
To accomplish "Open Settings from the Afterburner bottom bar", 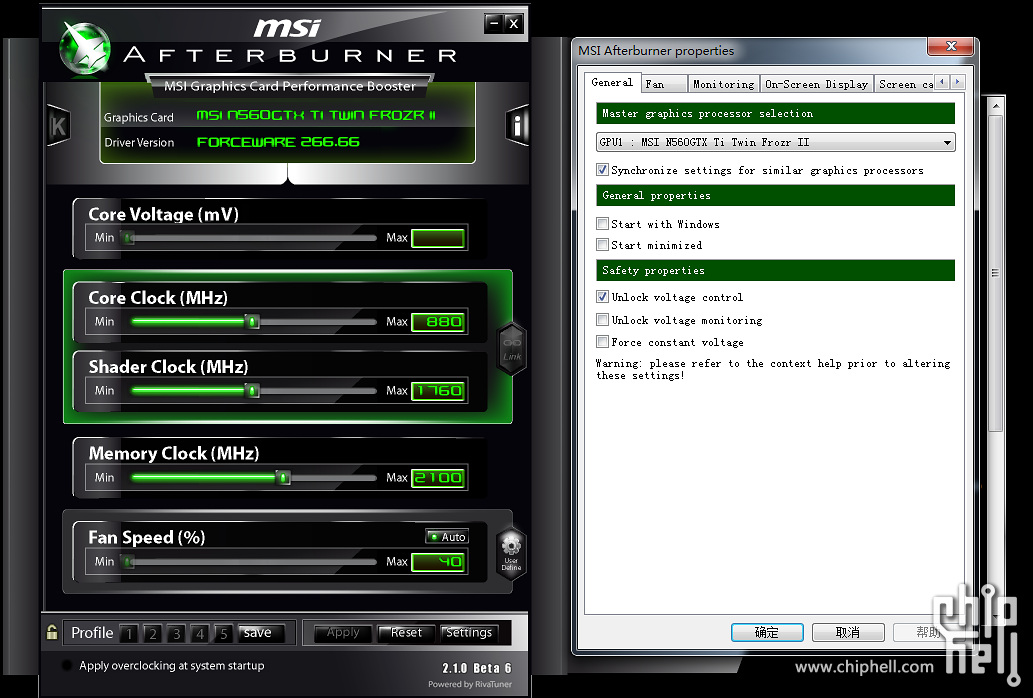I will pyautogui.click(x=469, y=633).
